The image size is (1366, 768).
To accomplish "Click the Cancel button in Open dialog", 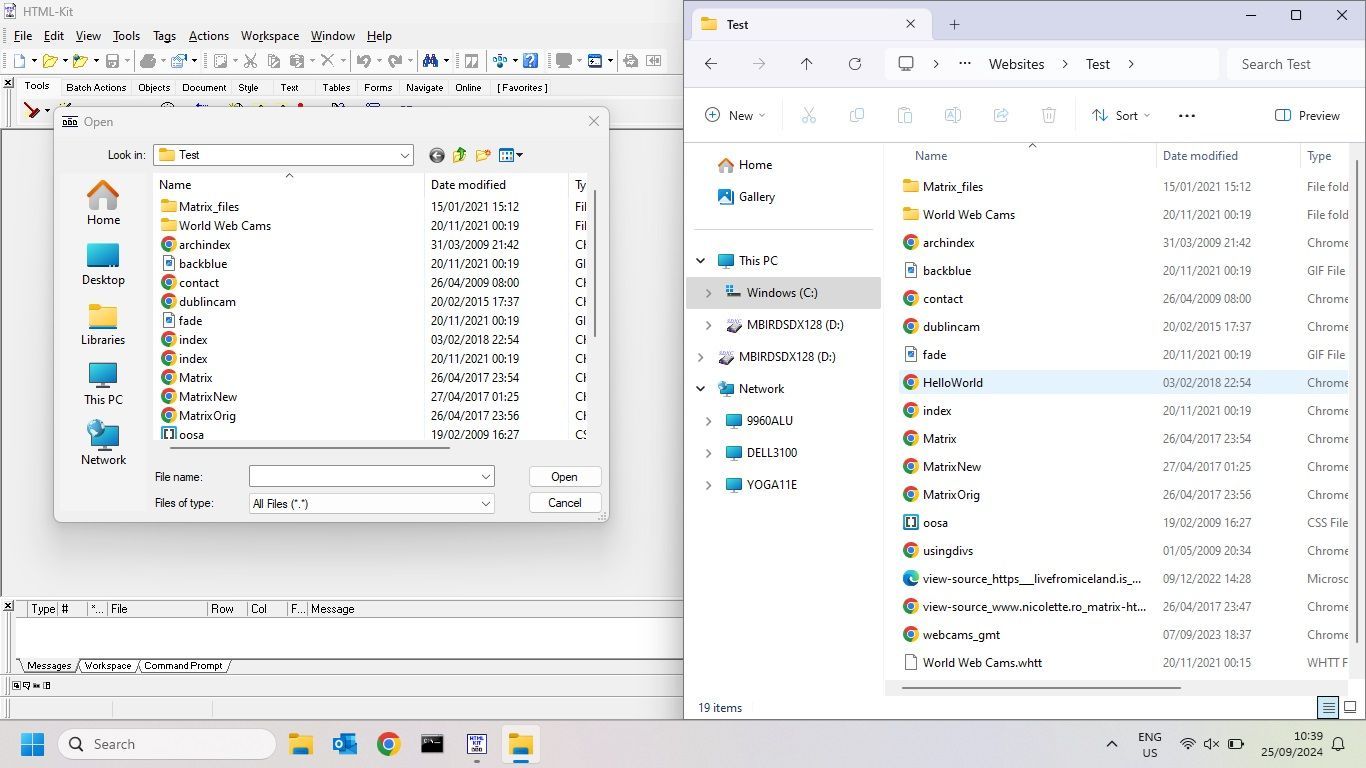I will coord(564,503).
